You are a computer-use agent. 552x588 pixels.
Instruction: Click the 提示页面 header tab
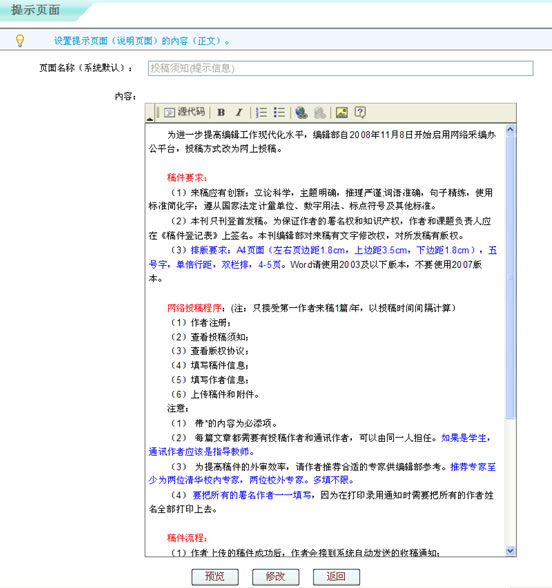click(36, 10)
